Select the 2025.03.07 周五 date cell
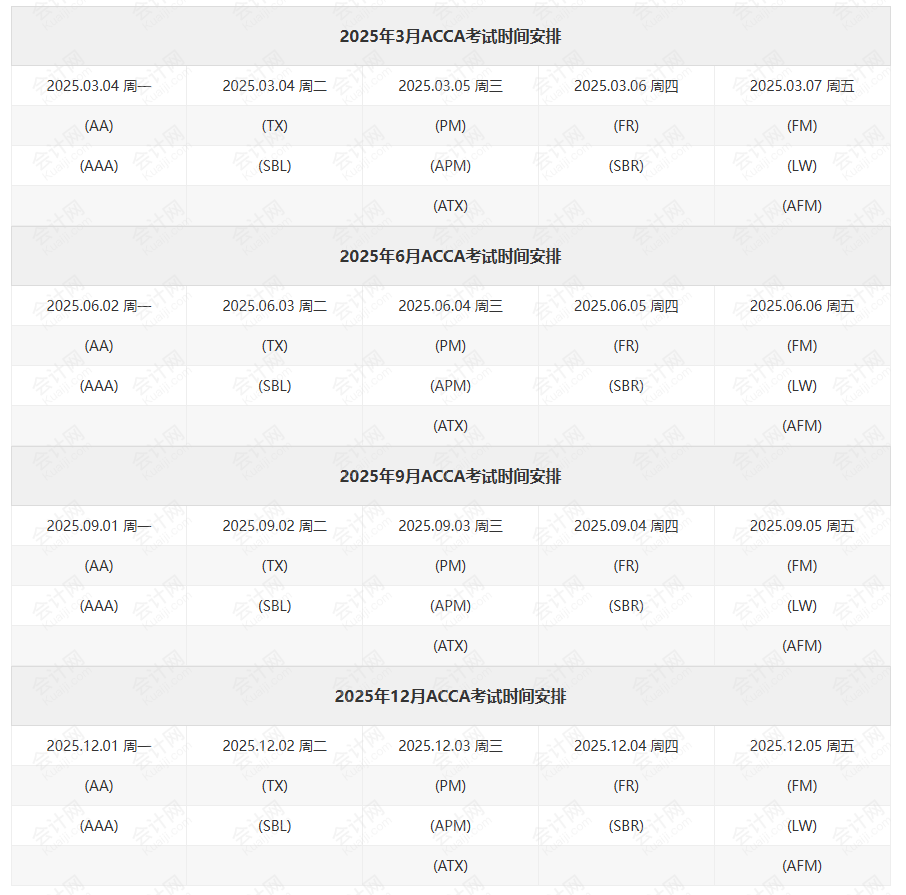Viewport: 906px width, 895px height. (x=802, y=86)
